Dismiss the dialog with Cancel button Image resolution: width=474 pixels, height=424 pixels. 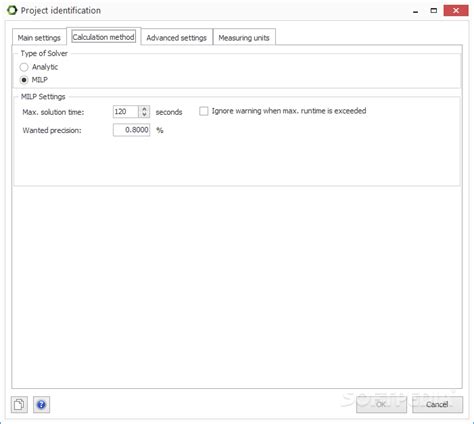coord(437,404)
